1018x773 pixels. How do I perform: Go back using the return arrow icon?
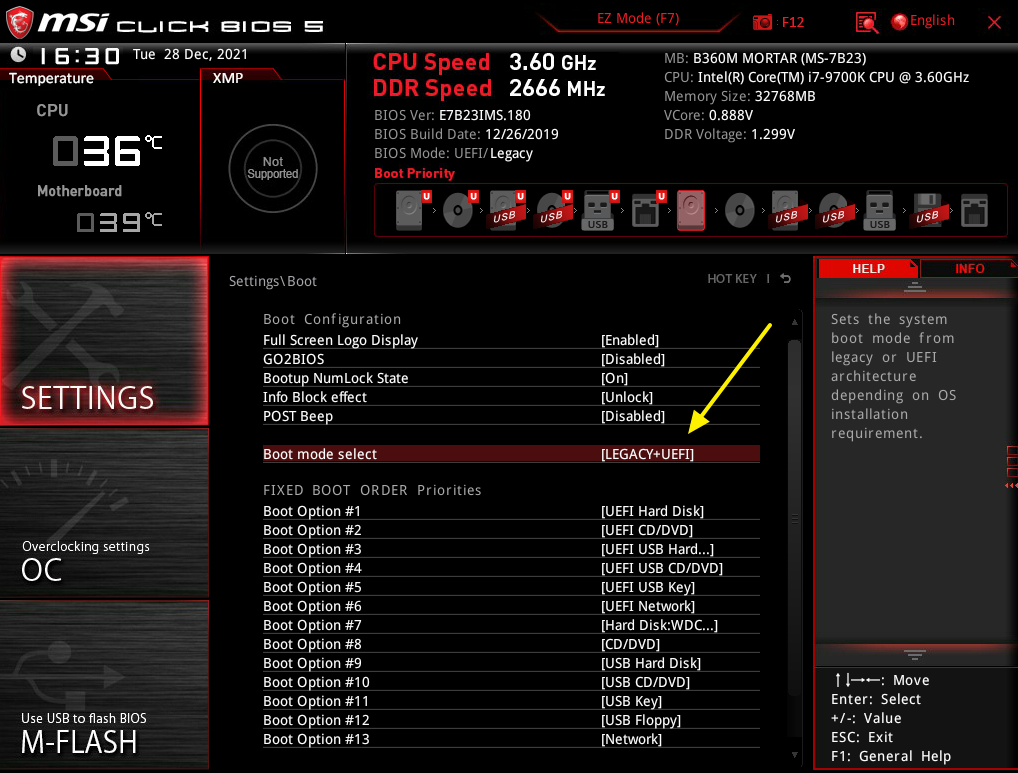[x=786, y=278]
